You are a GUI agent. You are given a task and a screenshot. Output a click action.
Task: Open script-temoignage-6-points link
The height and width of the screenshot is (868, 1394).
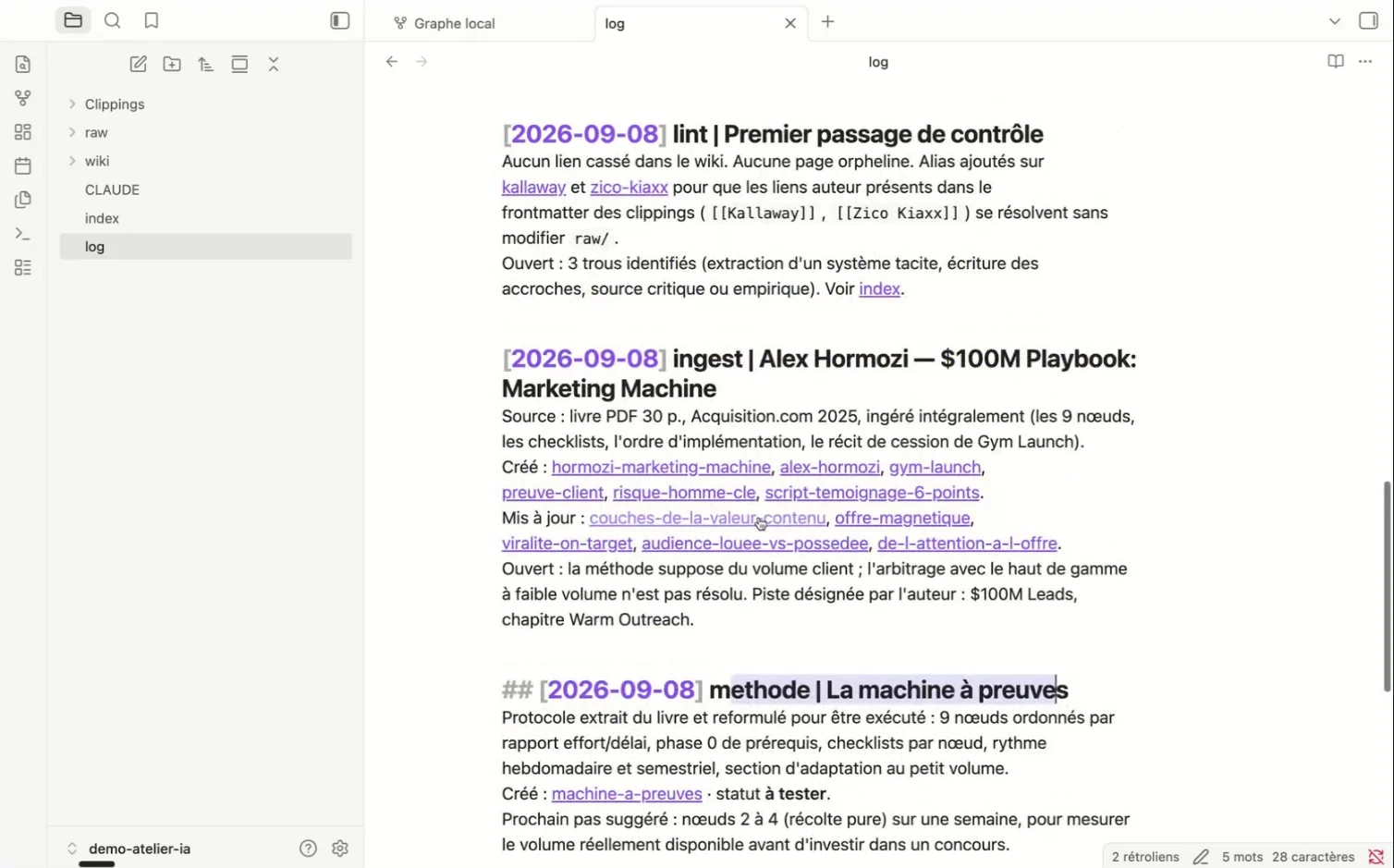pos(872,493)
